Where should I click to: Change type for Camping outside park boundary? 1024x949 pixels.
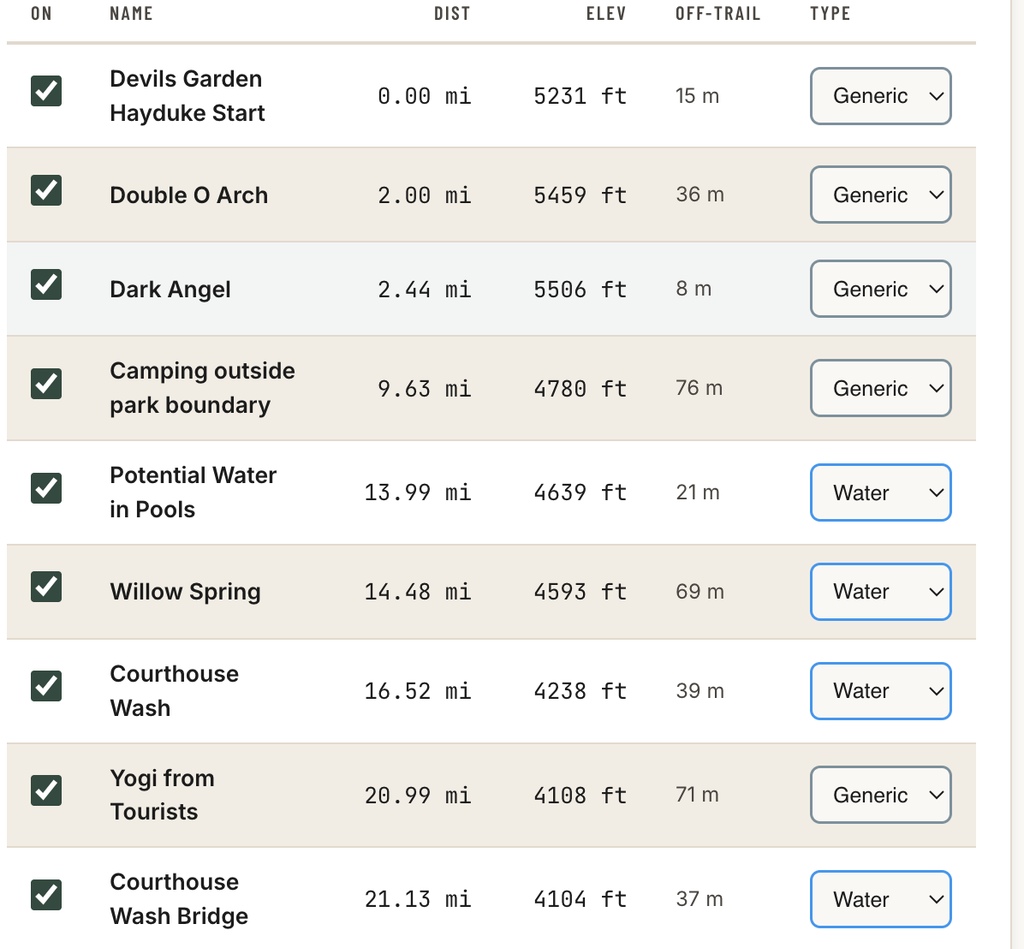coord(880,388)
